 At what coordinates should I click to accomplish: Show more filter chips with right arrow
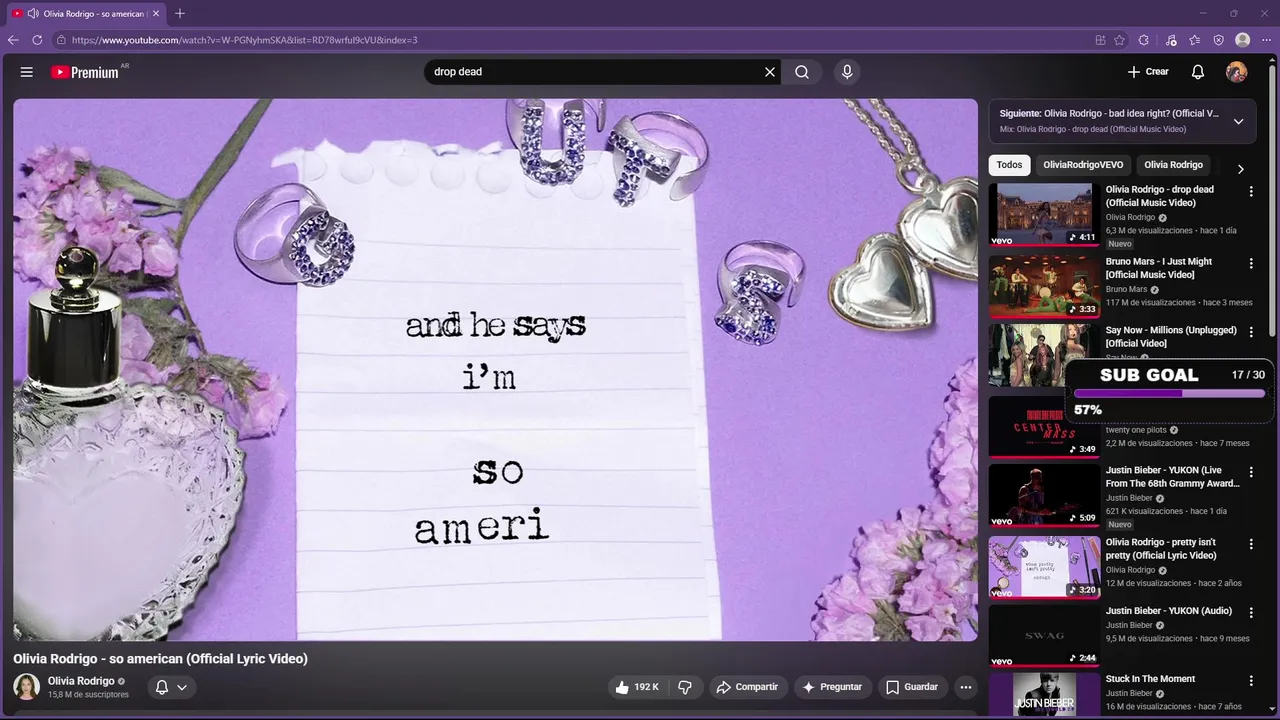[1241, 169]
